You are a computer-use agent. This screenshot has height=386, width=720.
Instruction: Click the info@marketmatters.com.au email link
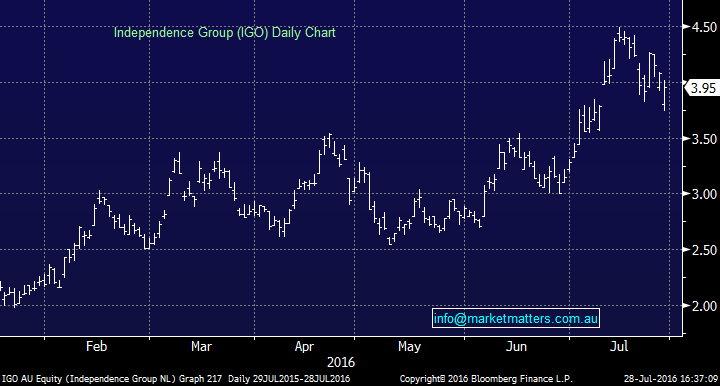point(516,318)
